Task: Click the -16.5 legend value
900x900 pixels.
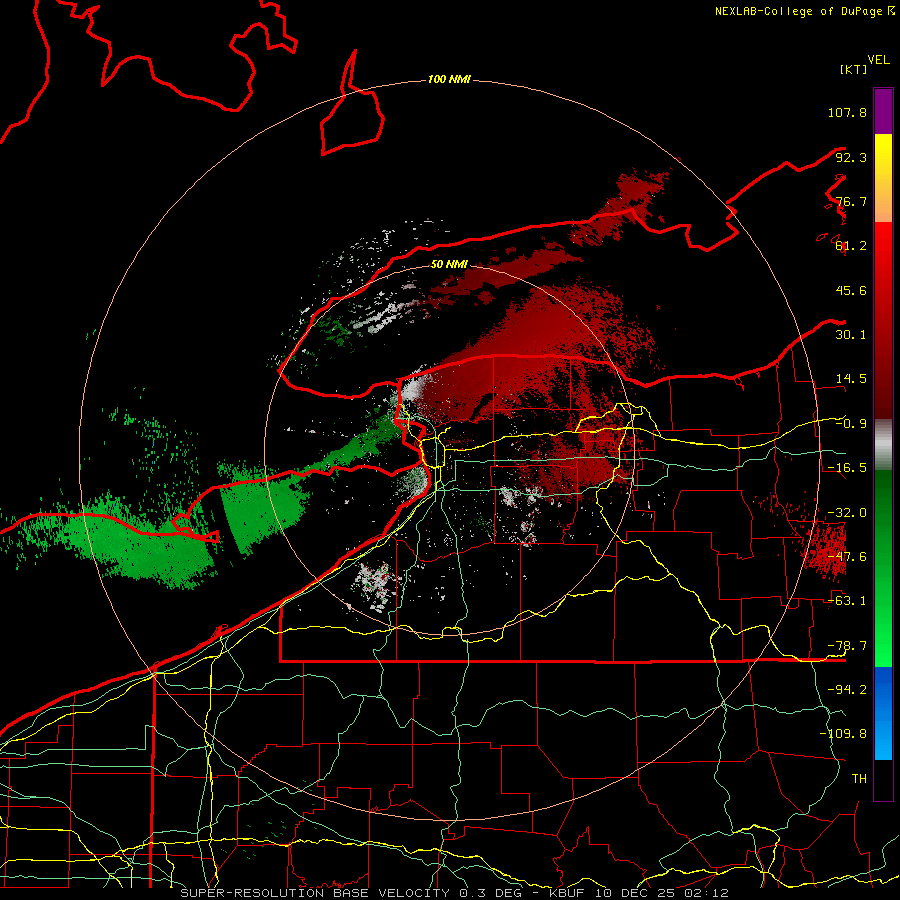Action: pyautogui.click(x=847, y=468)
